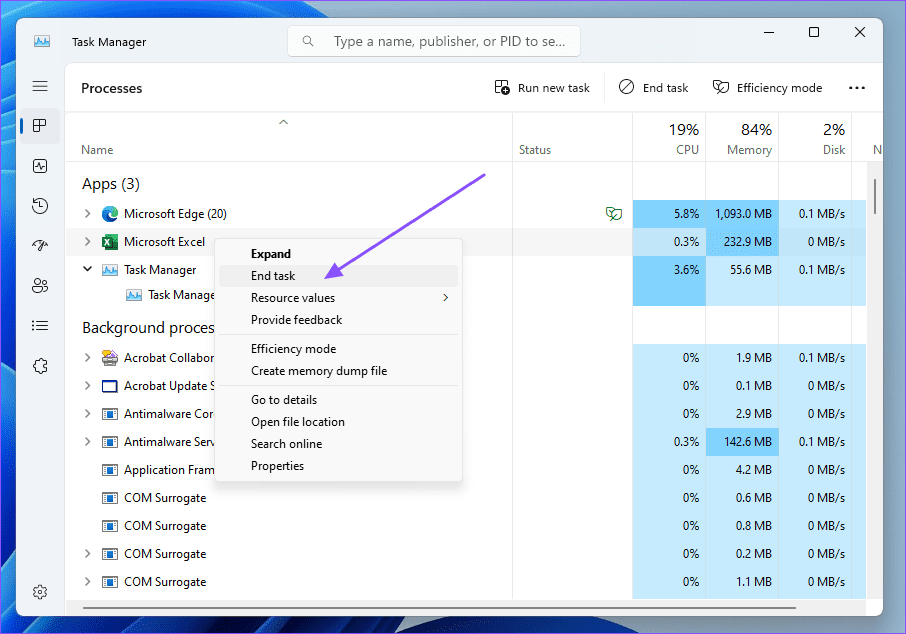Open the Services sidebar icon
The width and height of the screenshot is (906, 634).
[40, 366]
